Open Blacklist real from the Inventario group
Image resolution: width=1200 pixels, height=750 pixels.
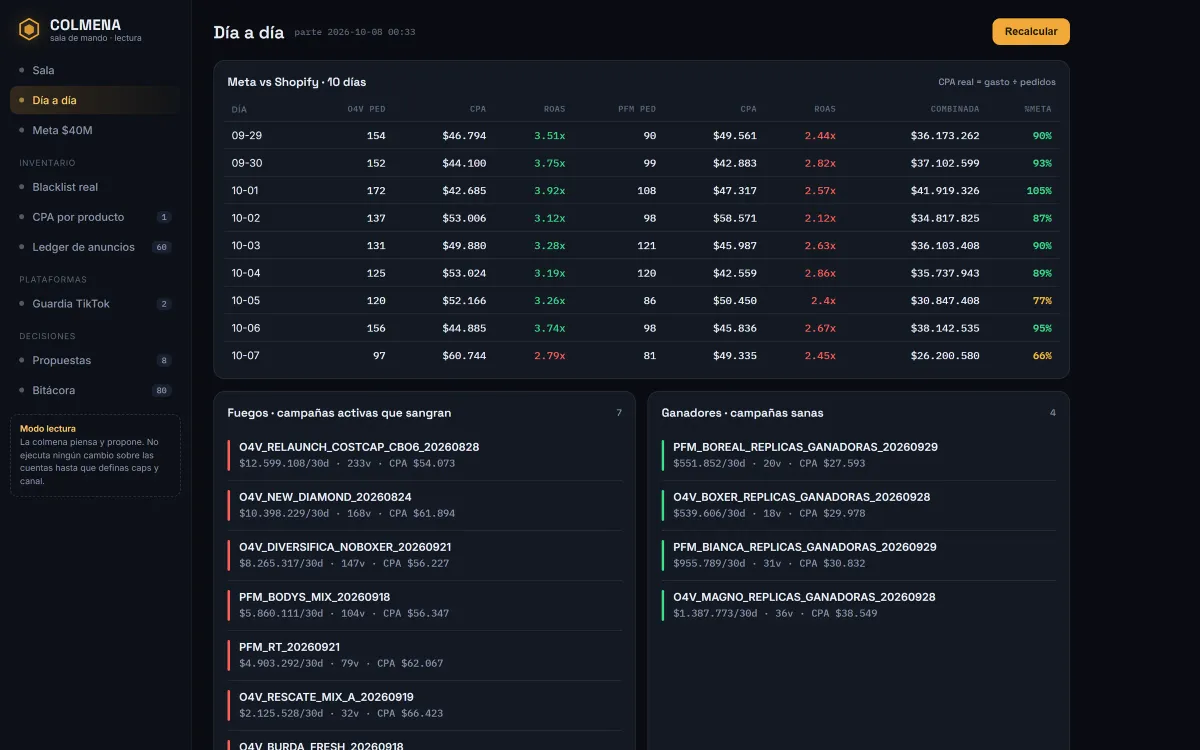[95, 187]
